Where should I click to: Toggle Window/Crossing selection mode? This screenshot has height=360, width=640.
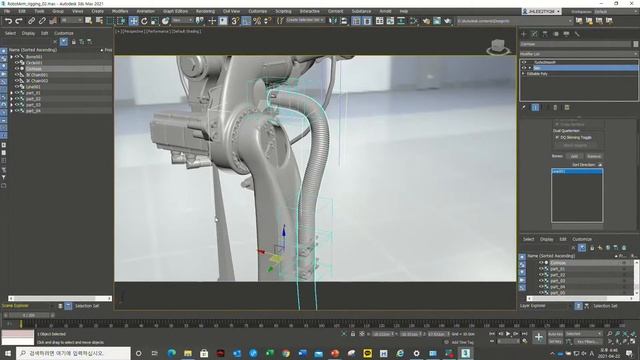[121, 21]
